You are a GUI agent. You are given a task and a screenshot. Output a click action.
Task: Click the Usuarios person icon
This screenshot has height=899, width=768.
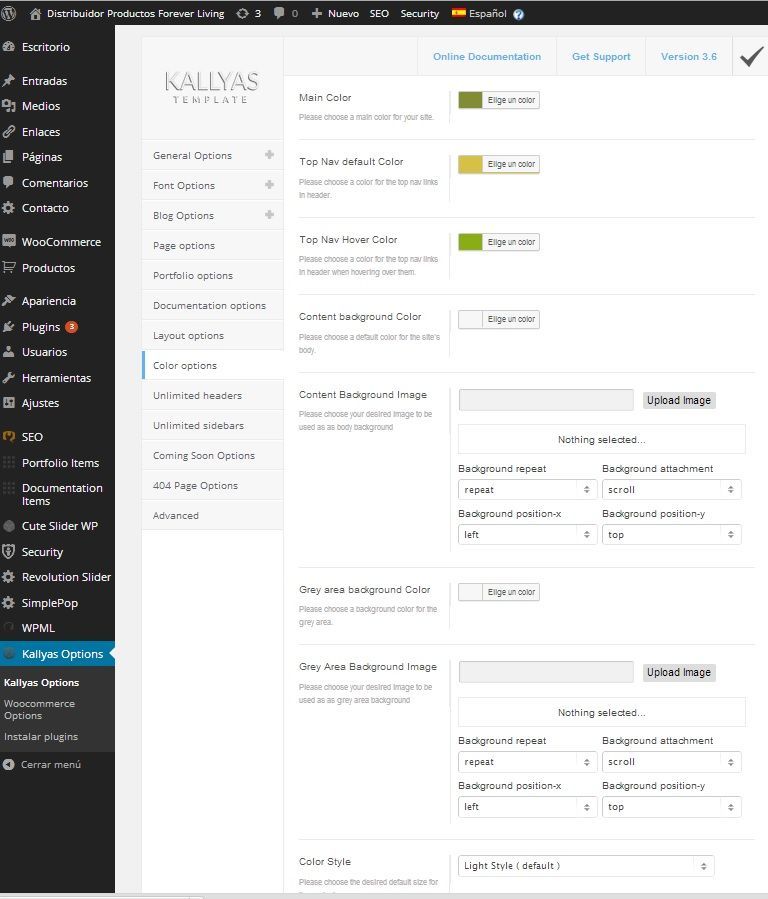[x=9, y=352]
